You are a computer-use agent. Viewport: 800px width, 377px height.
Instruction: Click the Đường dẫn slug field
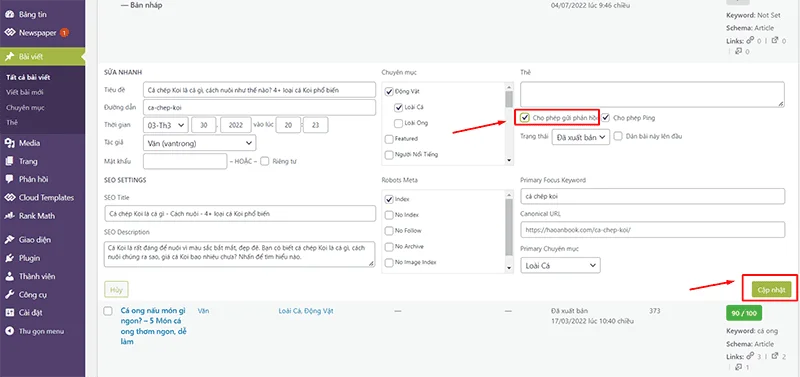pos(260,108)
